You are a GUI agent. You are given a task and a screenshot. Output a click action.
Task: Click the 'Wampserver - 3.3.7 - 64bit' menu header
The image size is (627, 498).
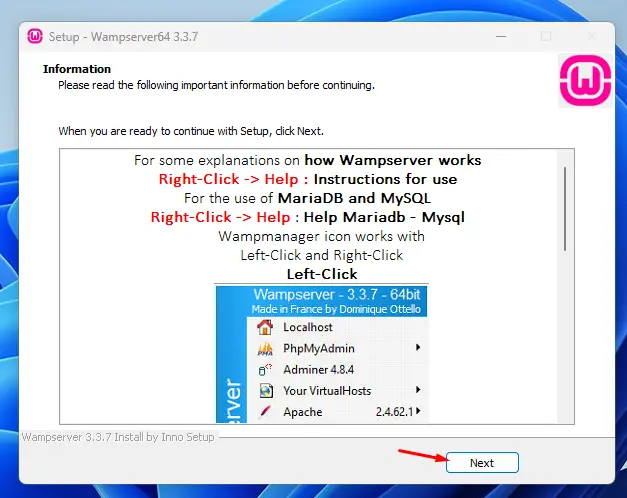337,295
